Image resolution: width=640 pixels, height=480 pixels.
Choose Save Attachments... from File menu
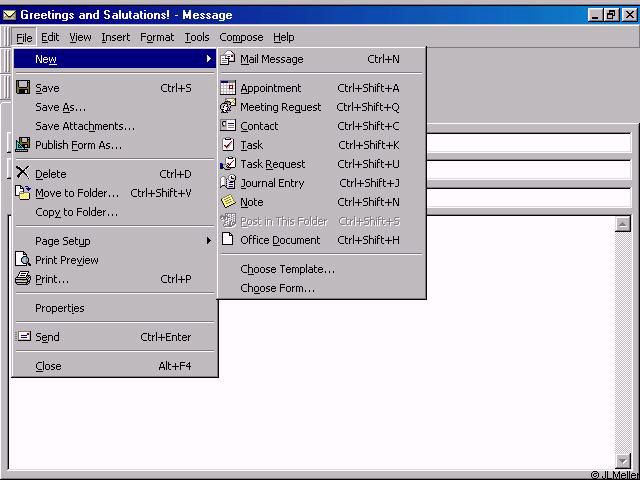(85, 126)
